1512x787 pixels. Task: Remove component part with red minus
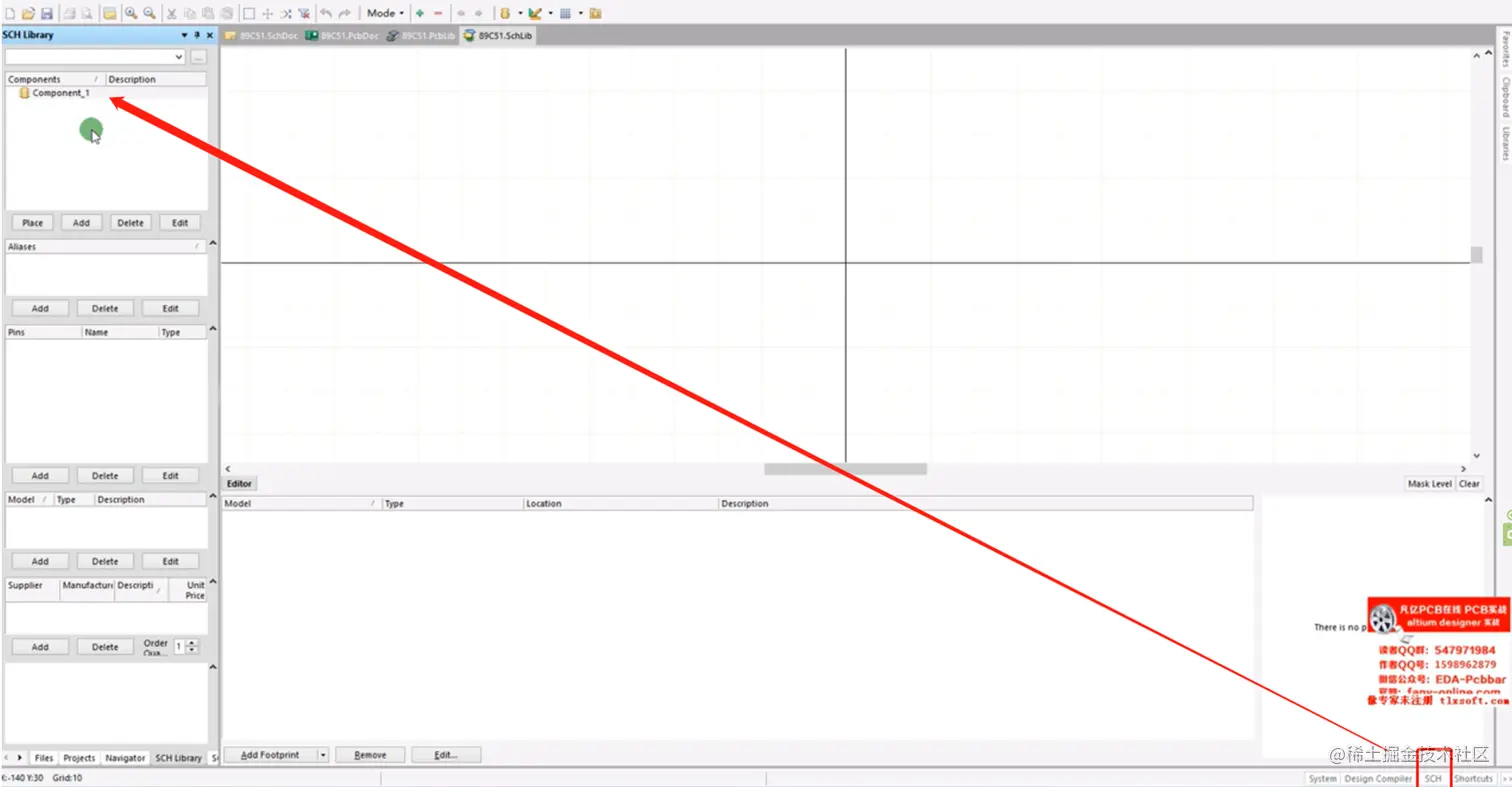tap(438, 13)
